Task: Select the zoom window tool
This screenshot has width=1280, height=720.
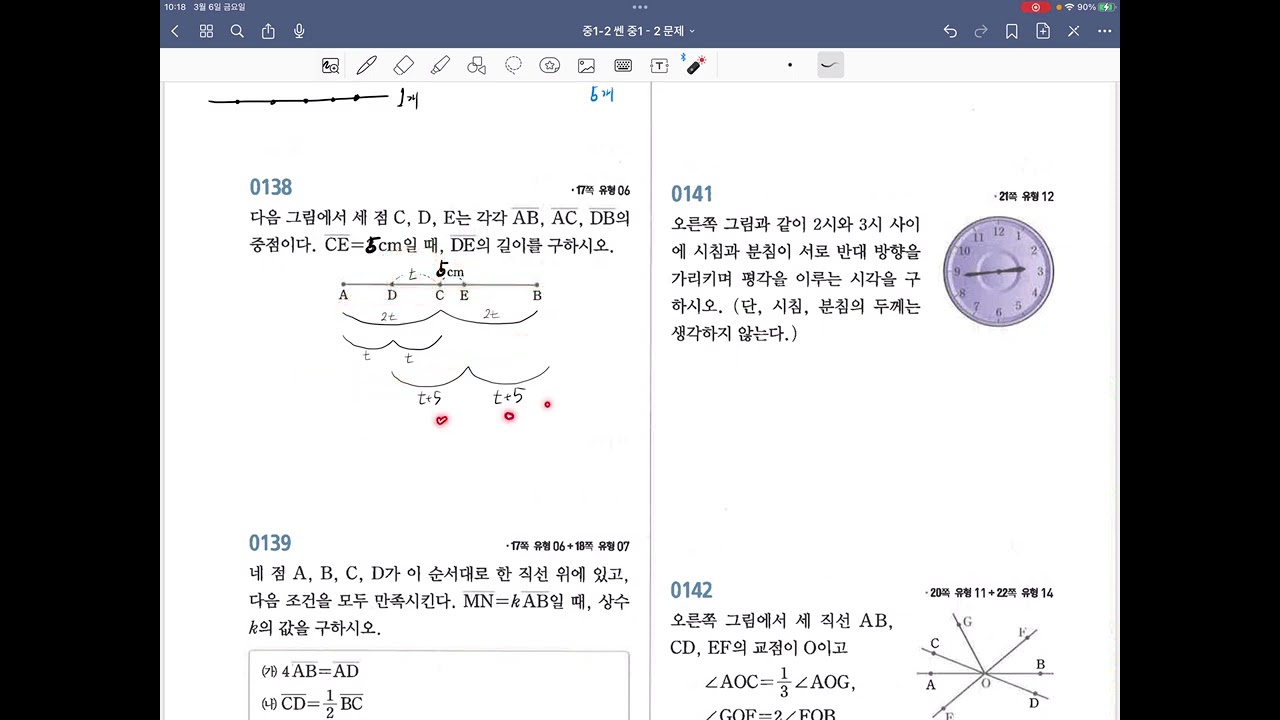Action: pyautogui.click(x=330, y=65)
